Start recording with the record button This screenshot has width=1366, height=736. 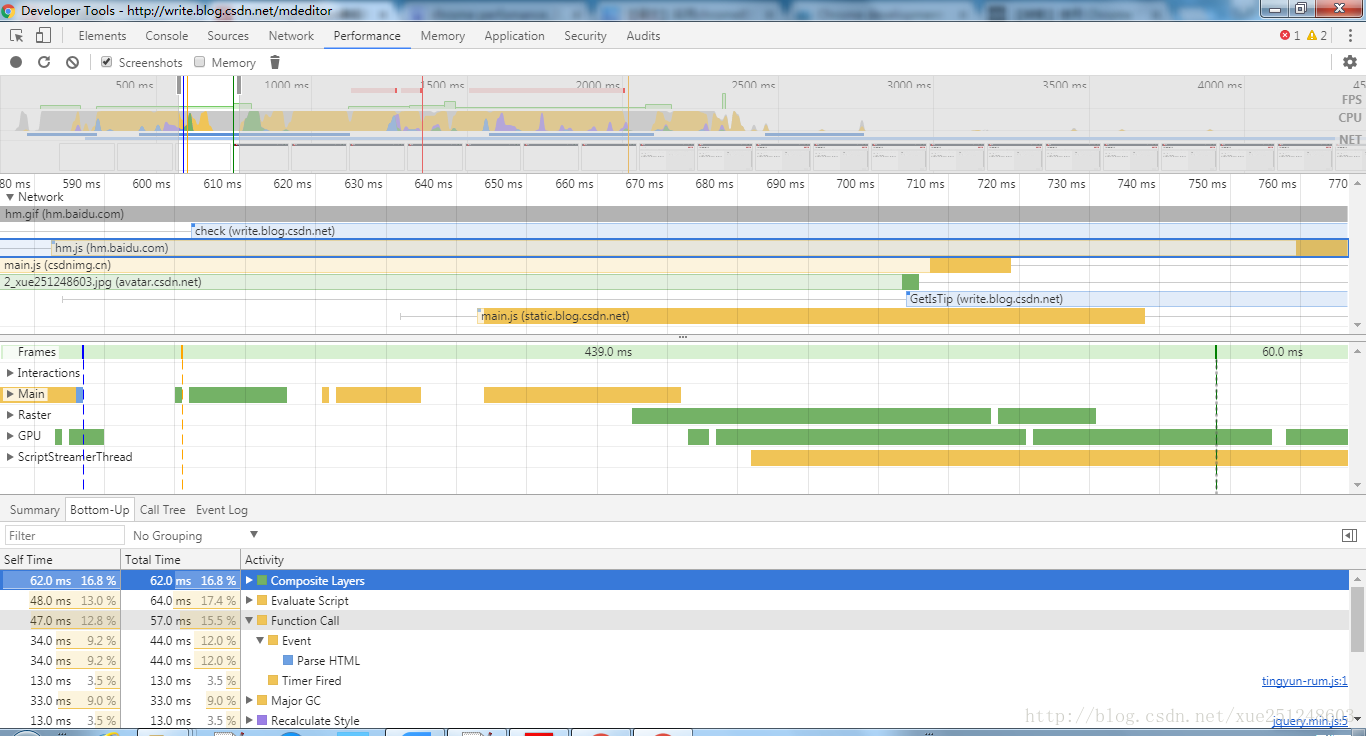click(x=16, y=62)
